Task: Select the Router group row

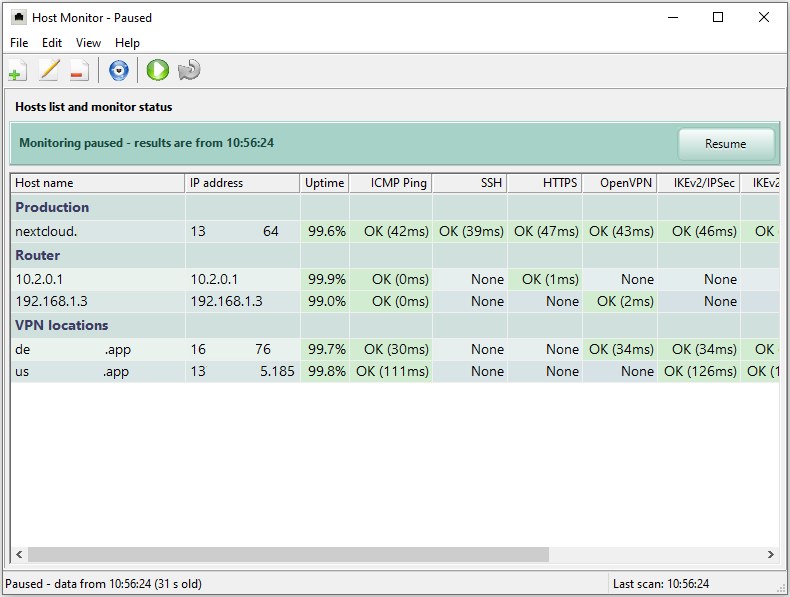Action: click(395, 255)
